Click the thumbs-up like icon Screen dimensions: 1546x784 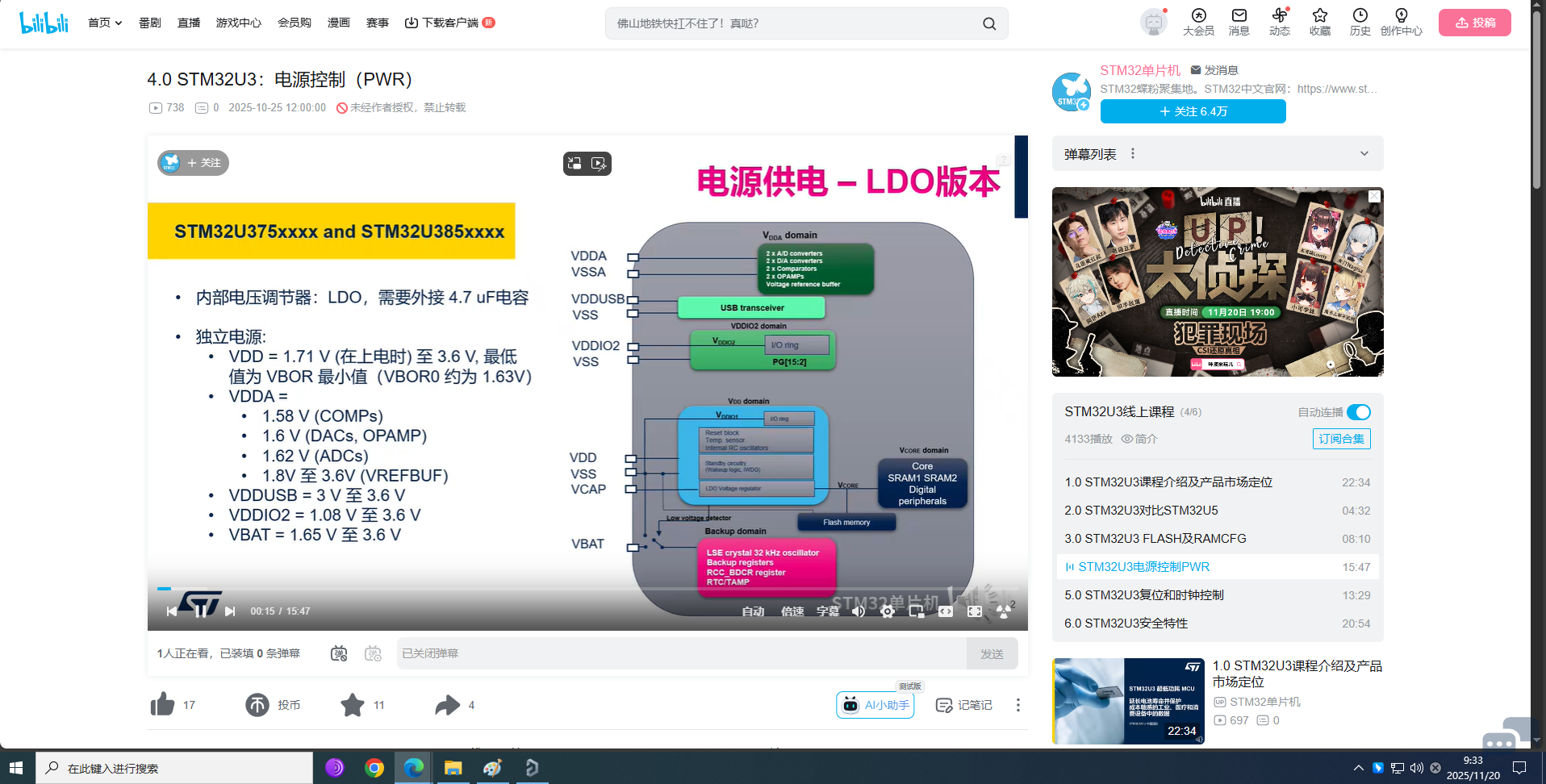(162, 704)
